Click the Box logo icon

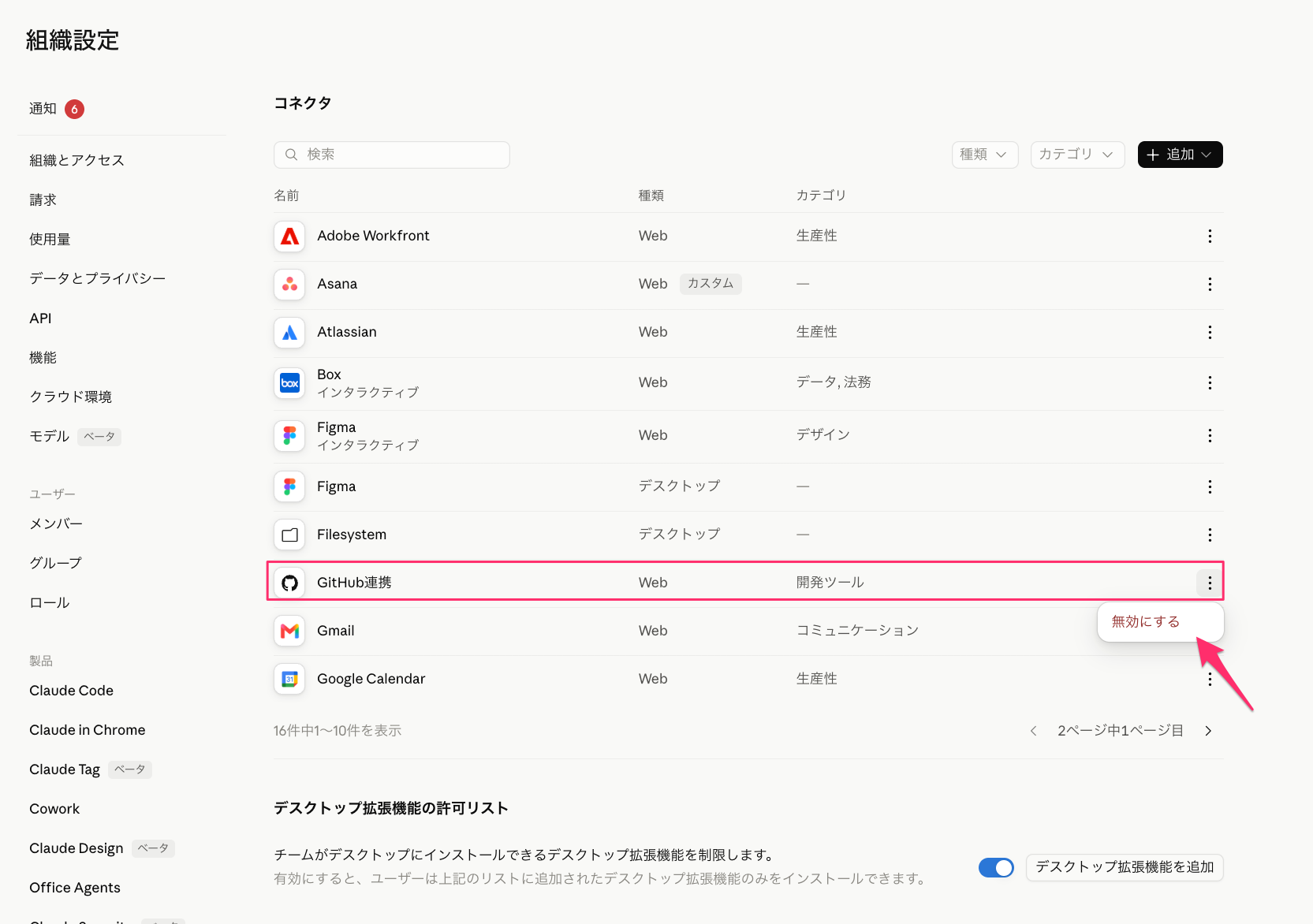tap(289, 383)
